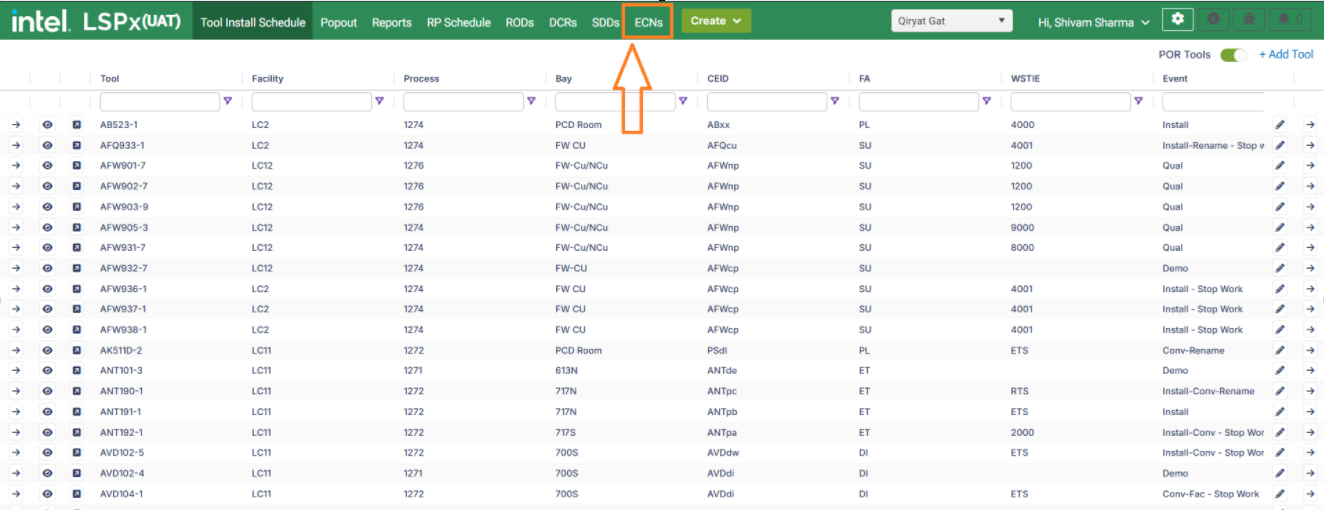Click the eye icon for ANT101-3 row
This screenshot has height=510, width=1324.
(47, 371)
